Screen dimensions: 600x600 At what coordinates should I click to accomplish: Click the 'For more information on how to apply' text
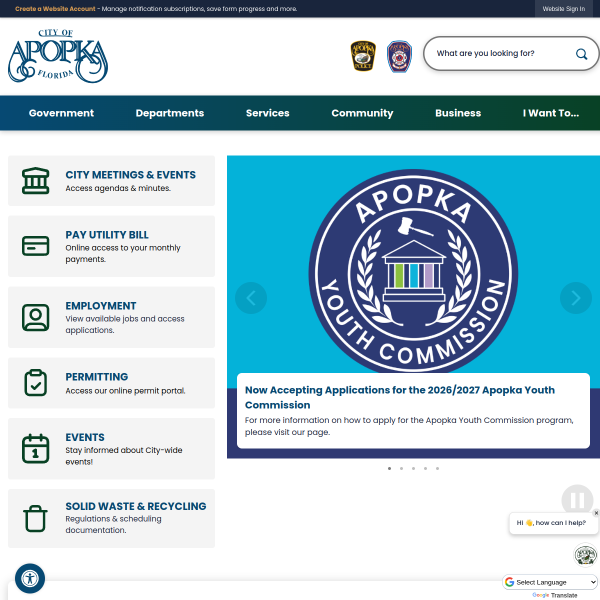click(x=409, y=426)
